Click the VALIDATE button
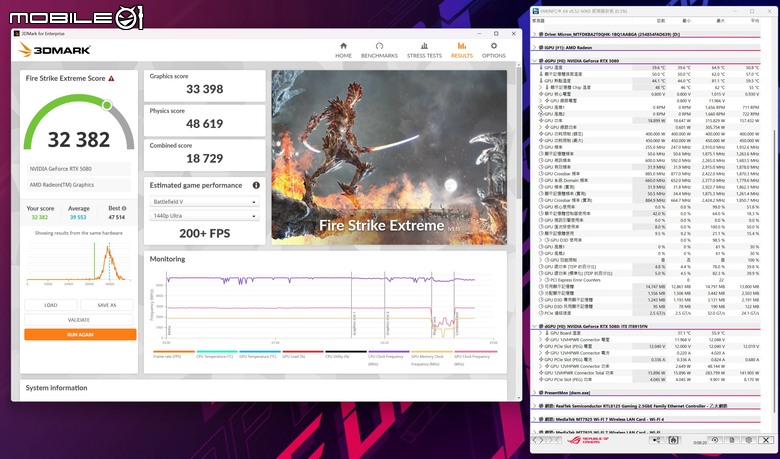This screenshot has width=780, height=459. (x=79, y=320)
